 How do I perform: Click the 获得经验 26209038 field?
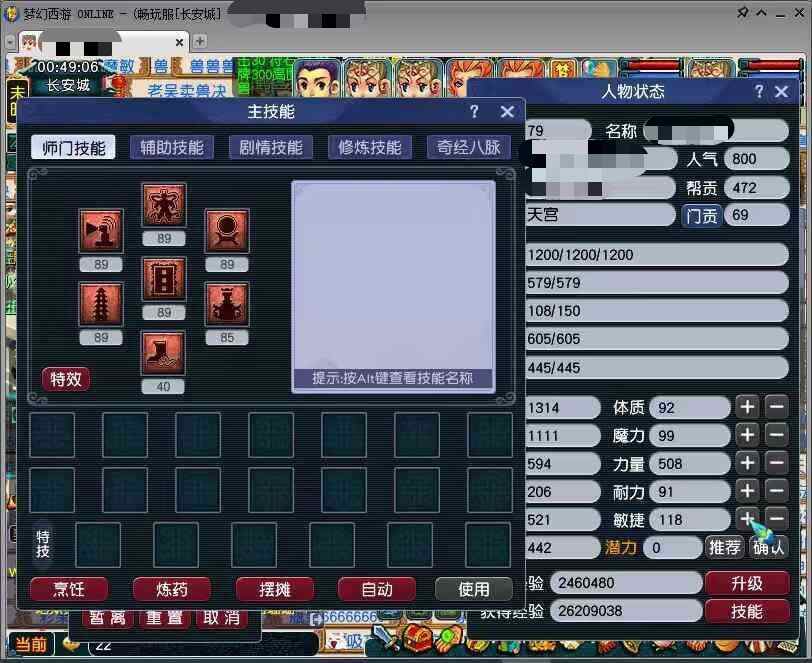pos(626,611)
